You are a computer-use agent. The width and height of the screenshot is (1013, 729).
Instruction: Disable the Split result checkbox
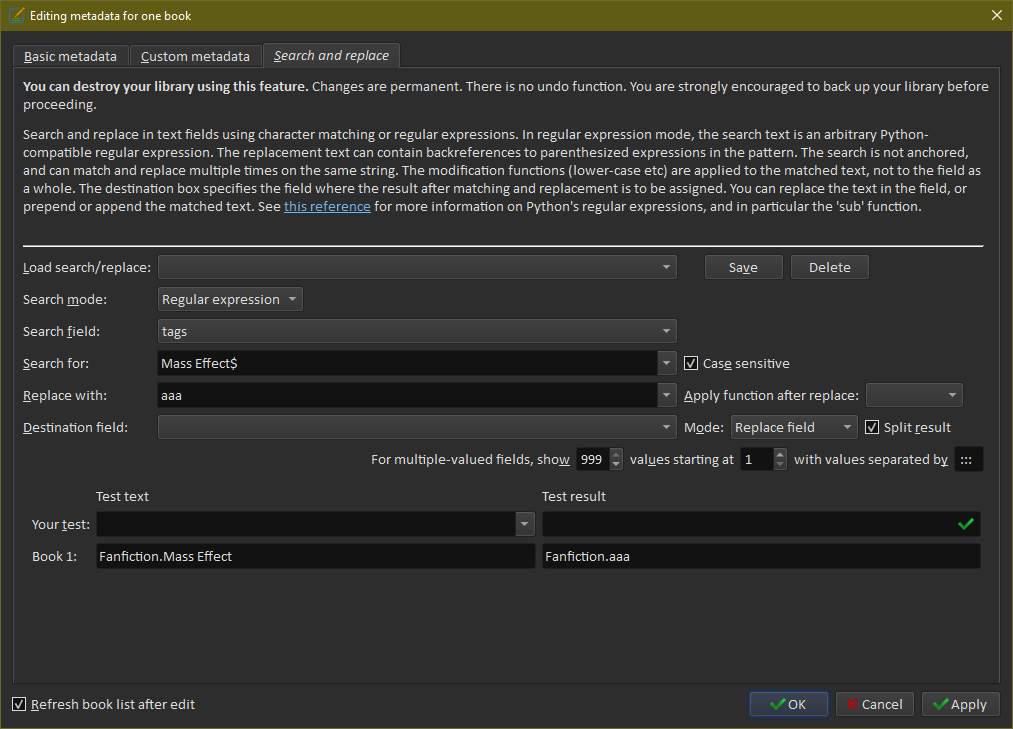tap(872, 427)
